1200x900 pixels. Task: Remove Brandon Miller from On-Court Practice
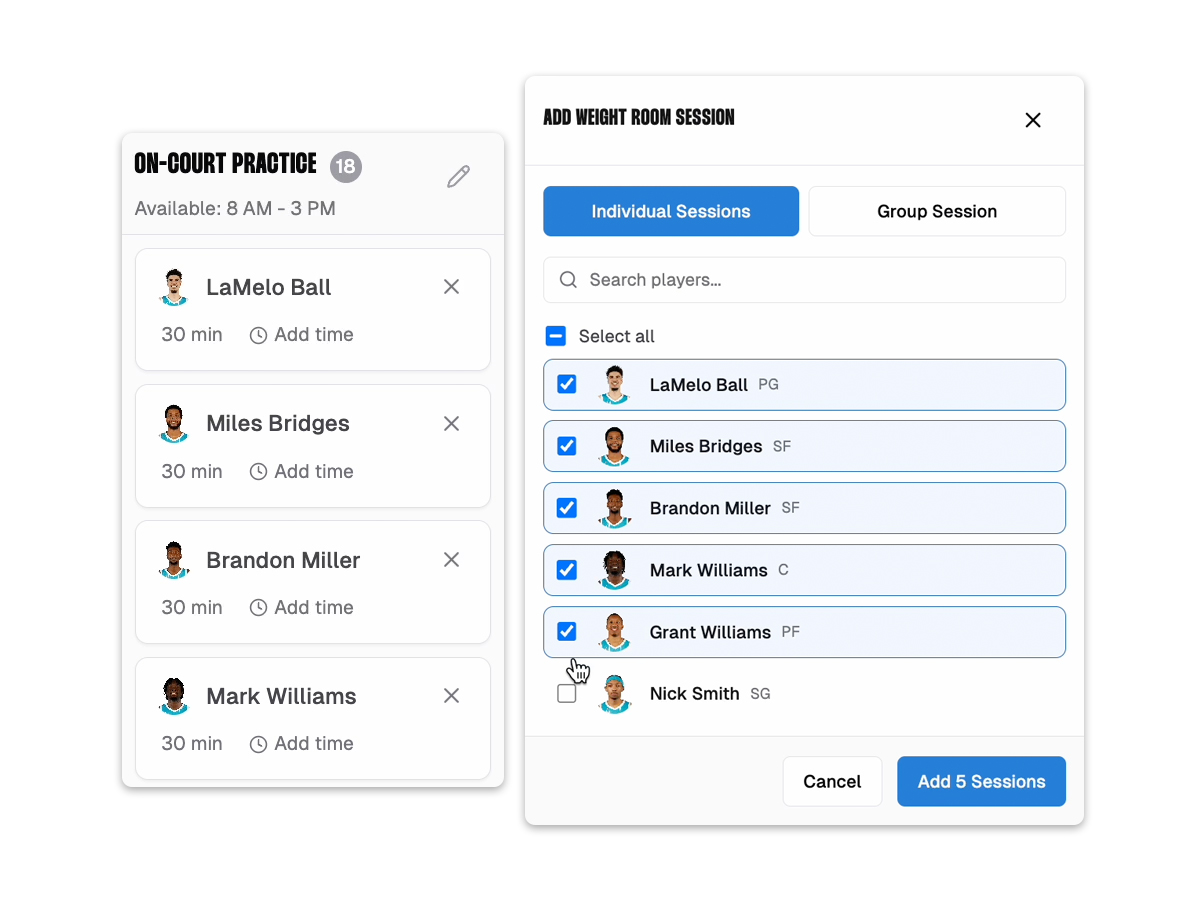point(451,560)
